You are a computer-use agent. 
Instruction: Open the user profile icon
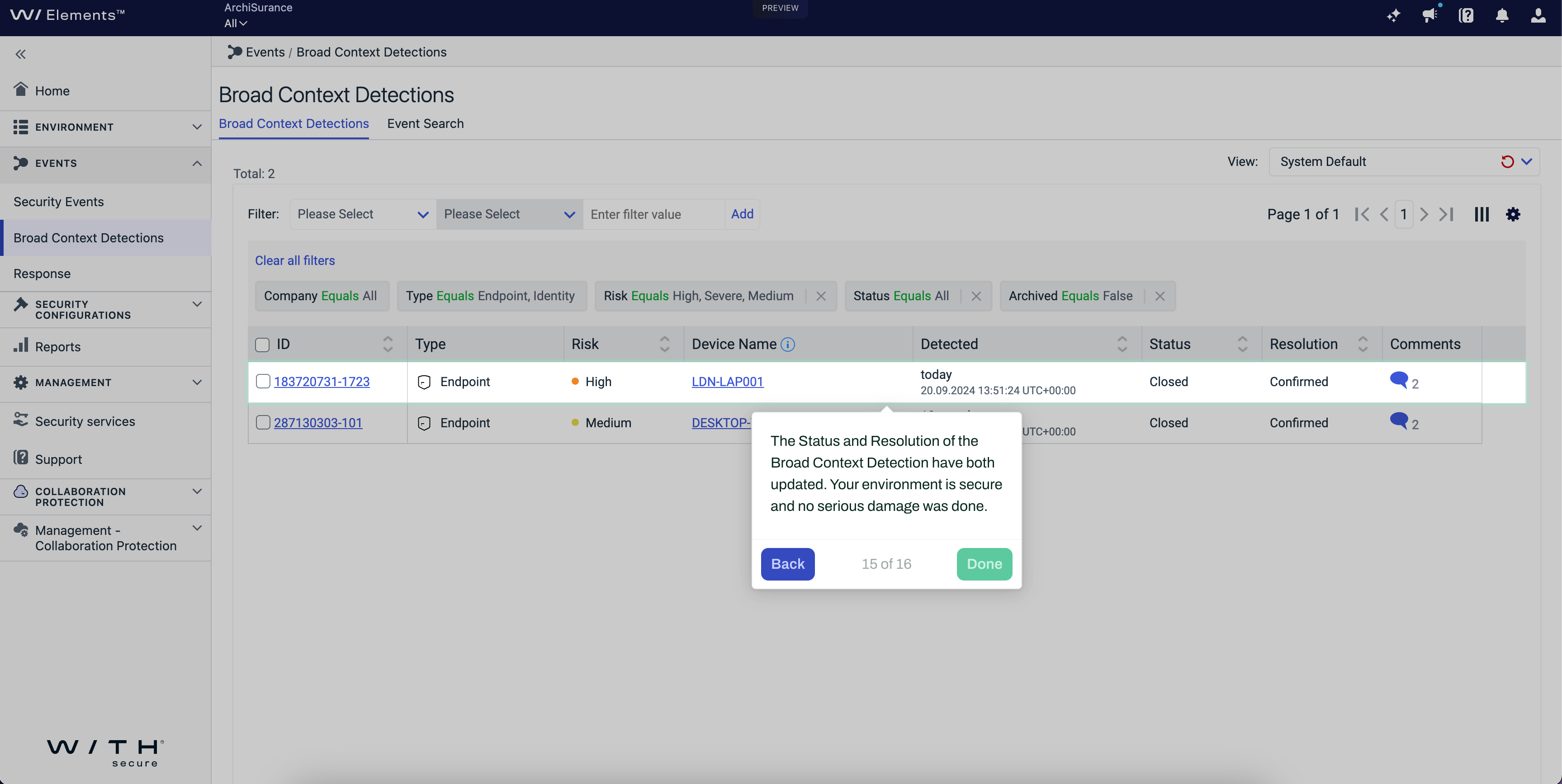click(1538, 16)
